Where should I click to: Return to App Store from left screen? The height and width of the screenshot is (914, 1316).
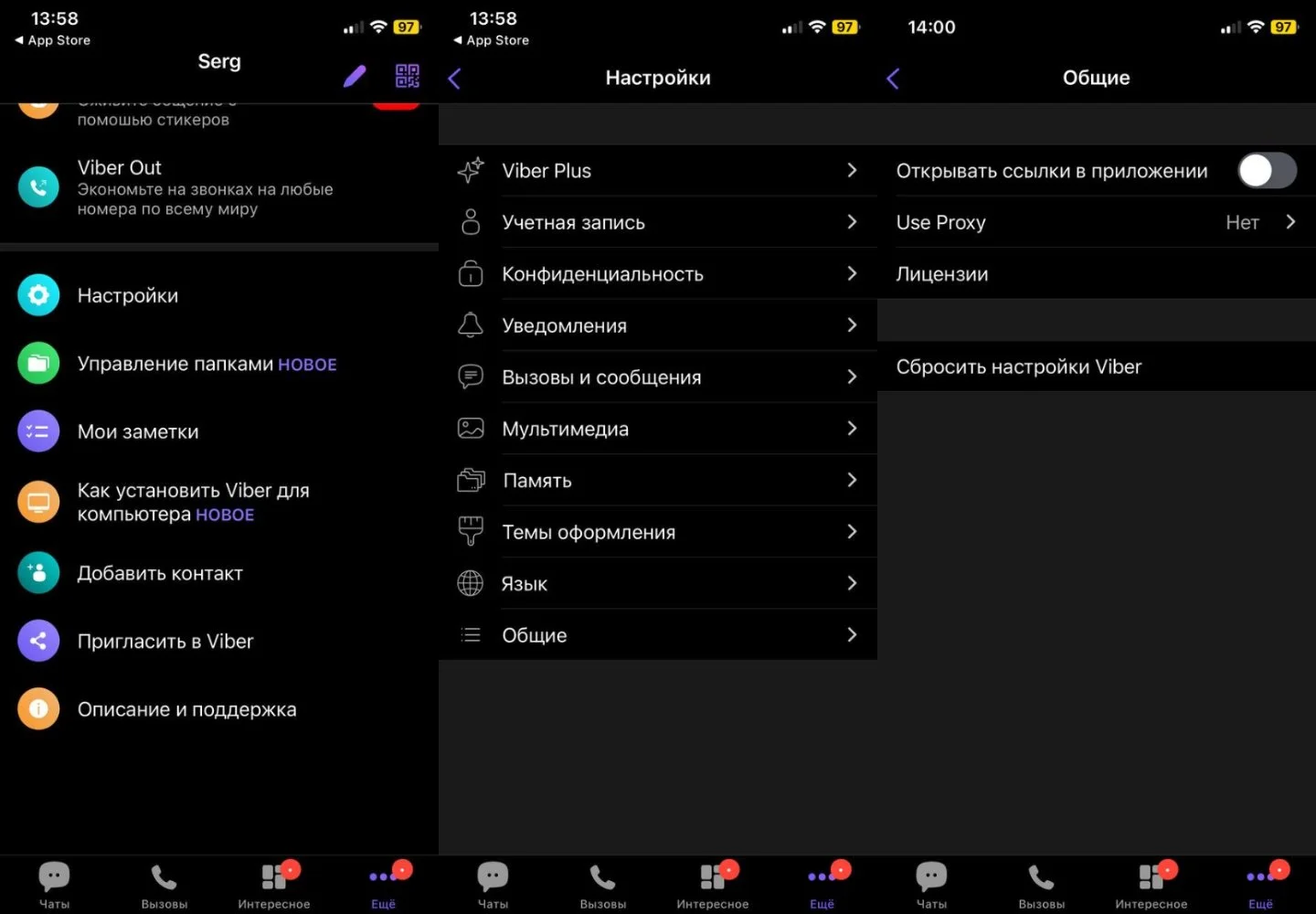click(x=52, y=40)
